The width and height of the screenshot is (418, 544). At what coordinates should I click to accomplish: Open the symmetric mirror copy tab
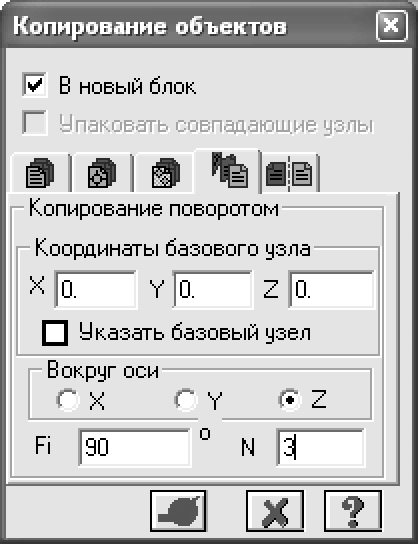[x=290, y=173]
